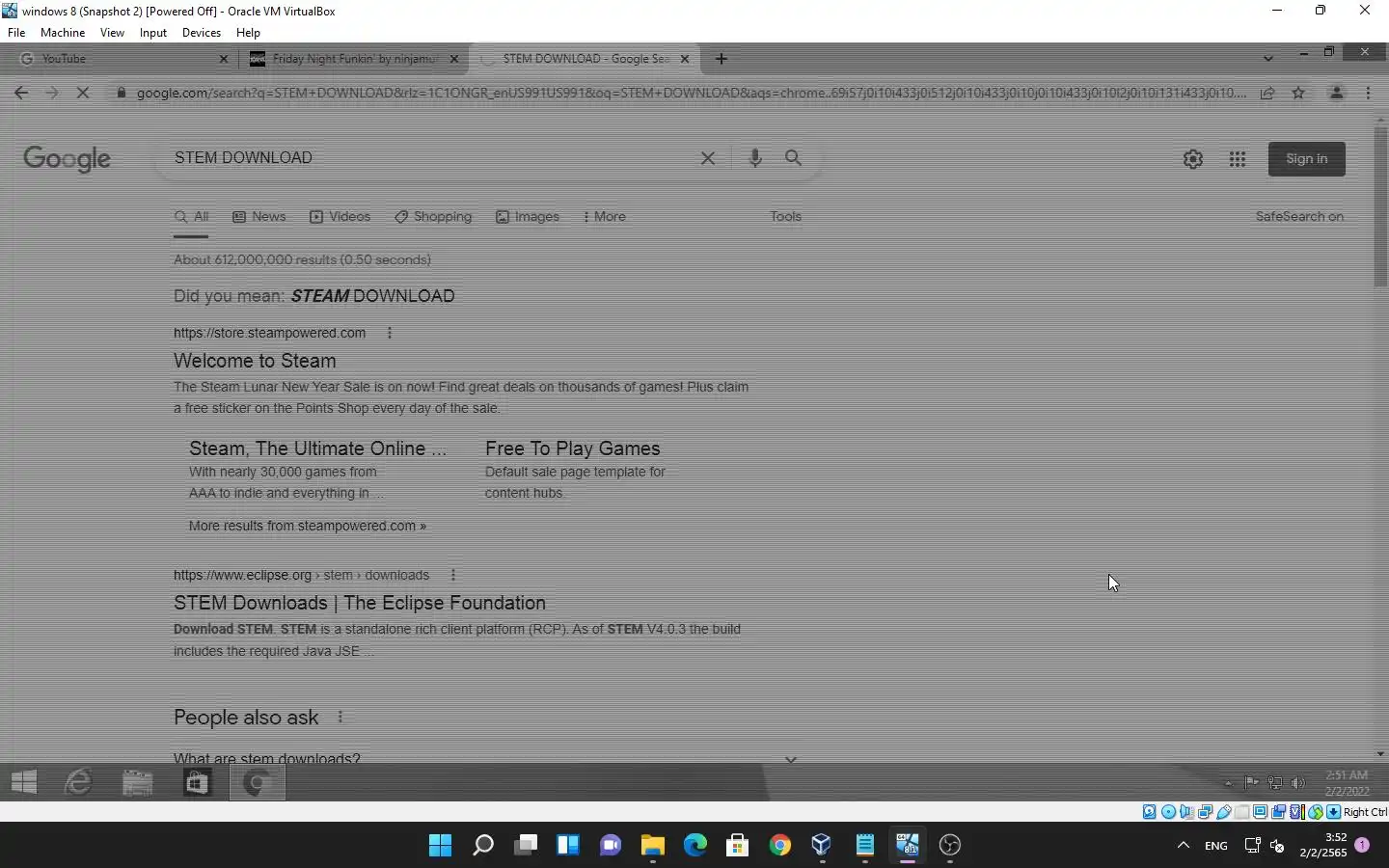The width and height of the screenshot is (1389, 868).
Task: Click More results from steampowered.com
Action: click(307, 526)
